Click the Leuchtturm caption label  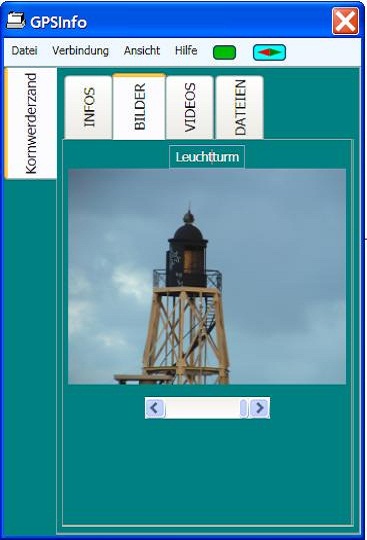(x=207, y=157)
